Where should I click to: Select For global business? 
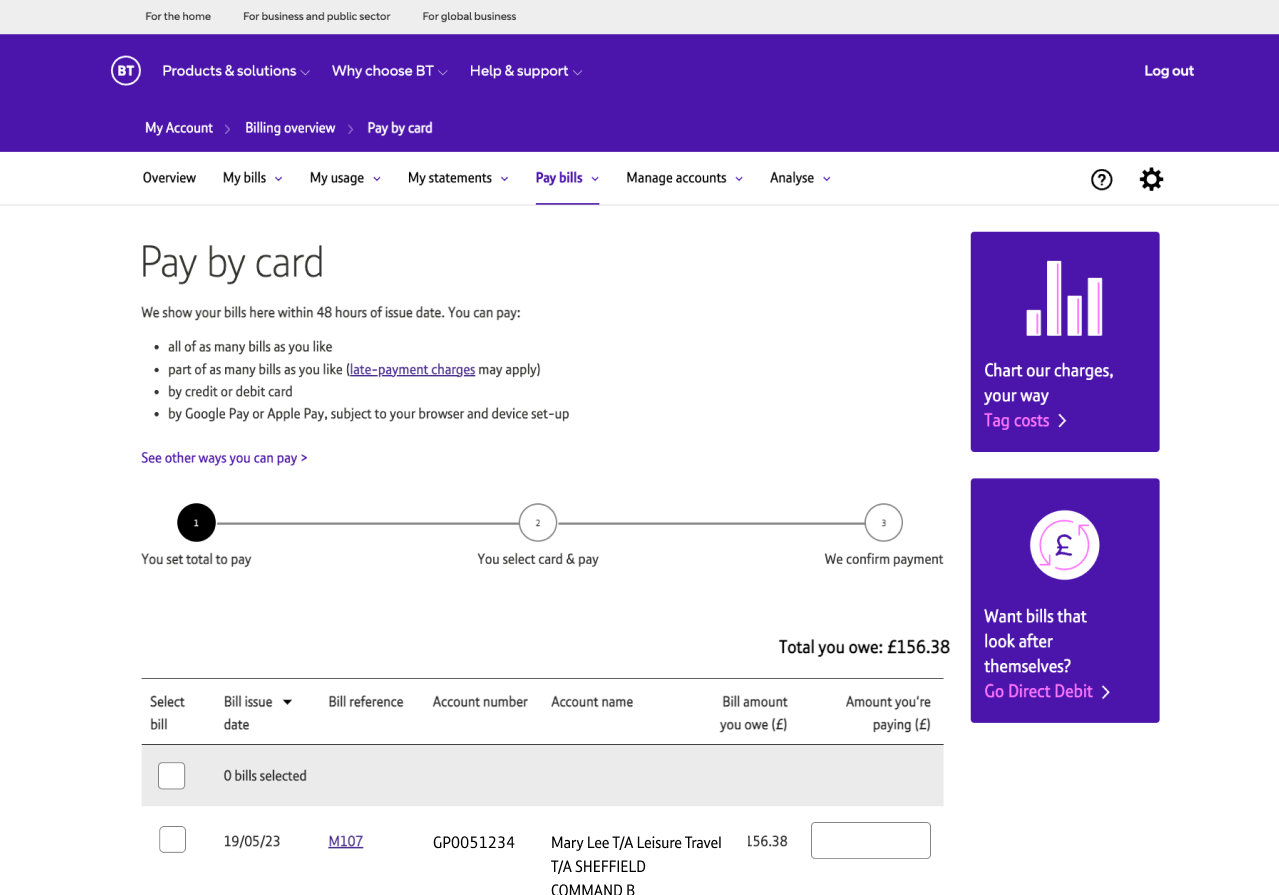(x=469, y=17)
